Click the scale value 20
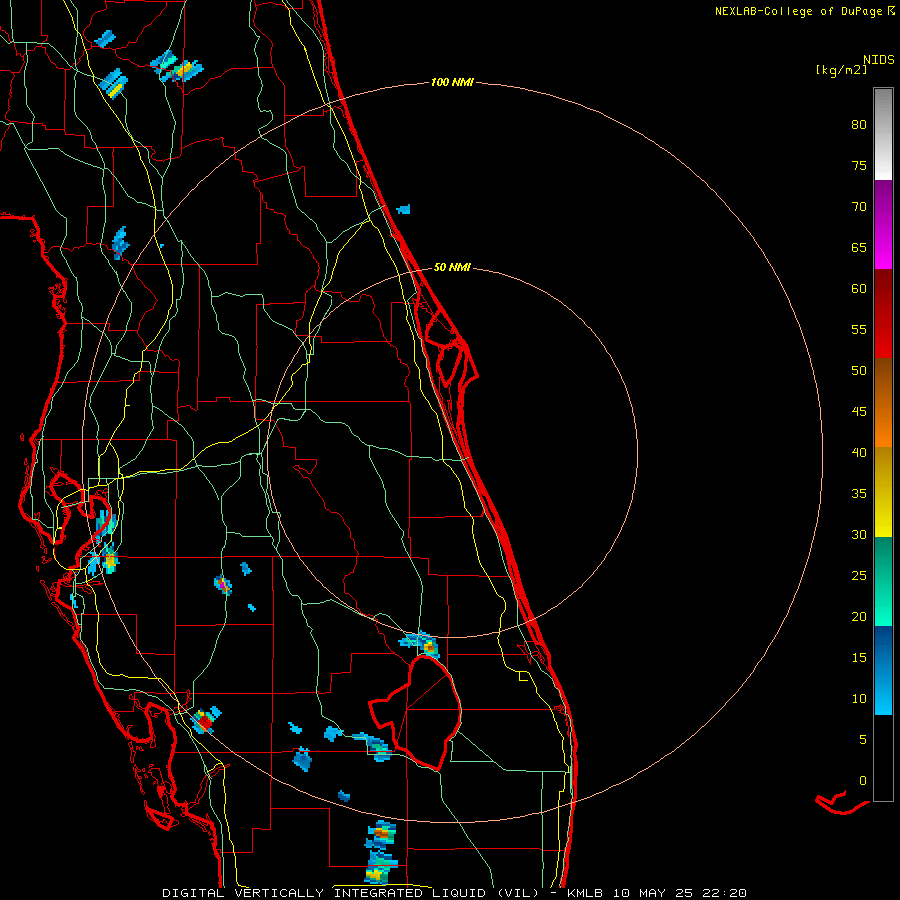This screenshot has width=900, height=900. point(859,617)
